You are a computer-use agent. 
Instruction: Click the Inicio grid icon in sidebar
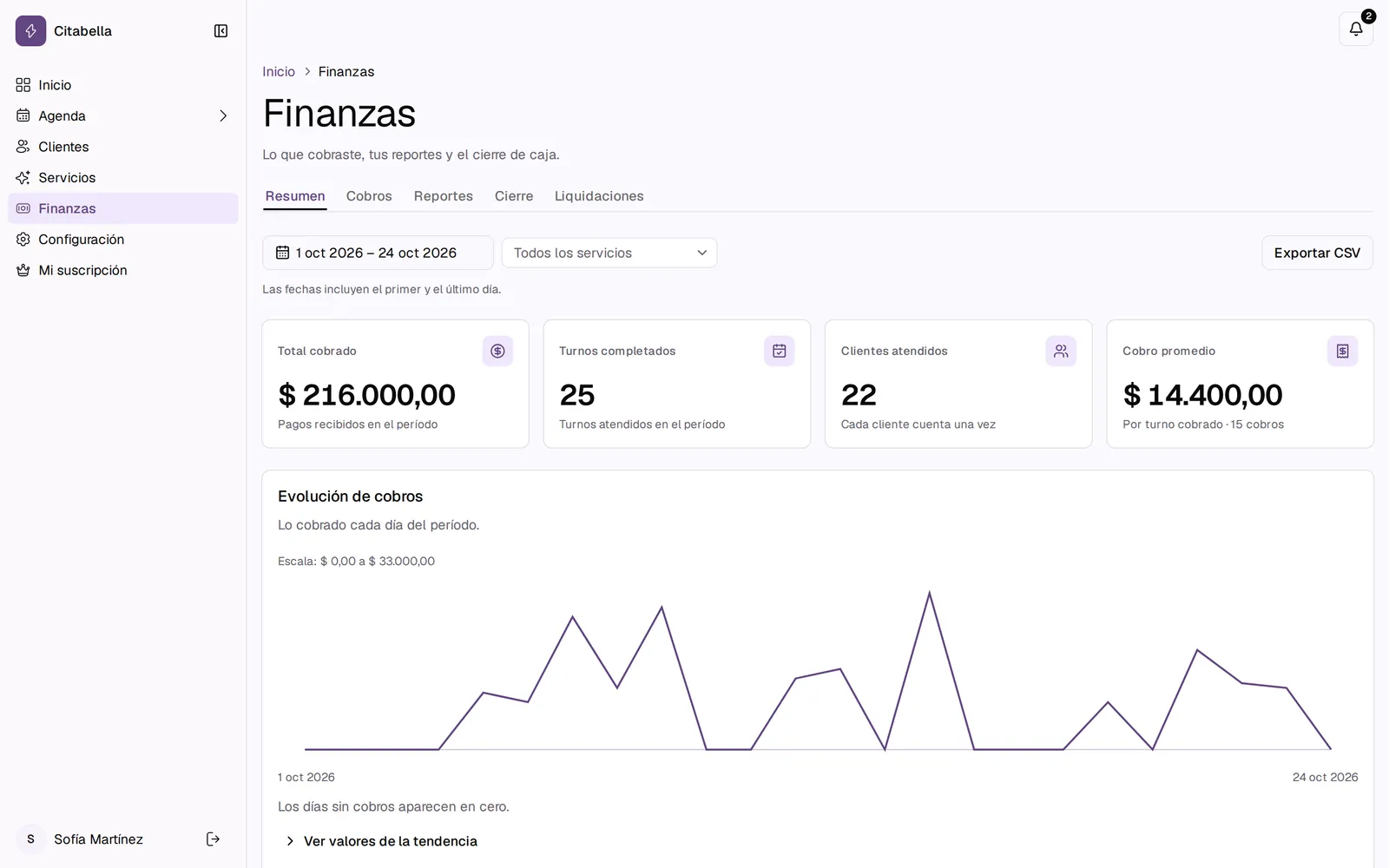point(23,85)
